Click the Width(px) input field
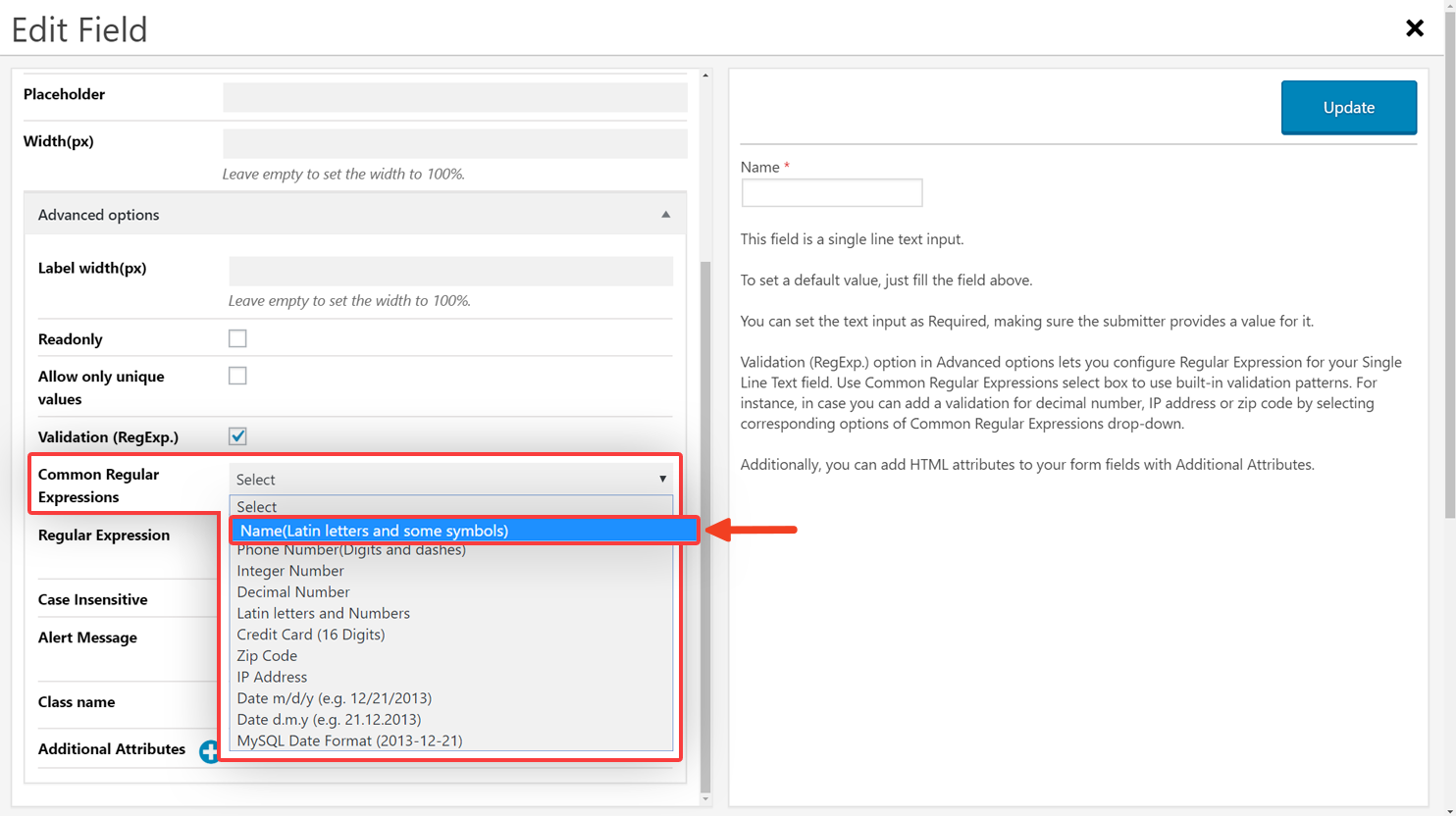This screenshot has width=1456, height=816. click(x=454, y=143)
